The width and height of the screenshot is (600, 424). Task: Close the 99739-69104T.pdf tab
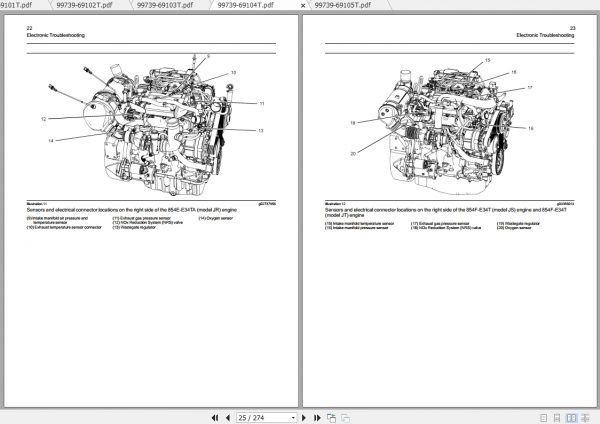pyautogui.click(x=303, y=5)
